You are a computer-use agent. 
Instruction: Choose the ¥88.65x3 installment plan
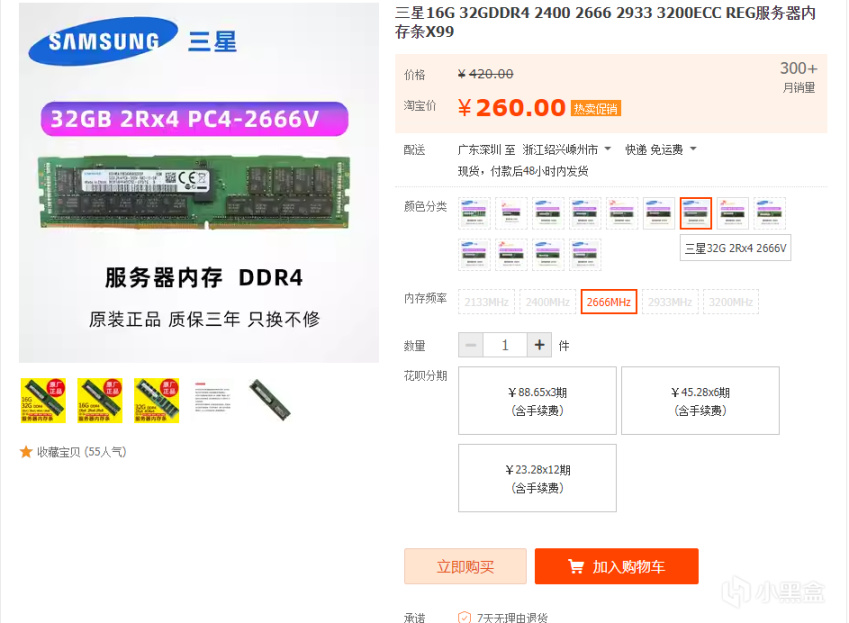(x=537, y=401)
